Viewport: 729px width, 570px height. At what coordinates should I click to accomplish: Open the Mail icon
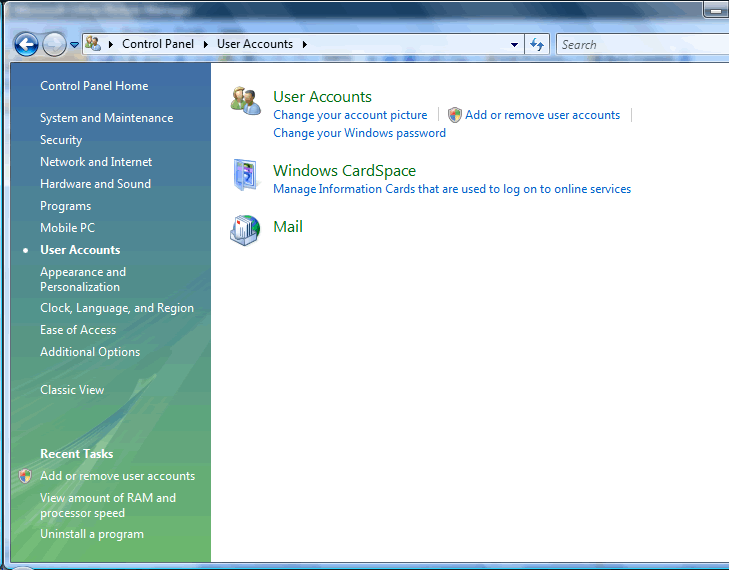click(245, 229)
